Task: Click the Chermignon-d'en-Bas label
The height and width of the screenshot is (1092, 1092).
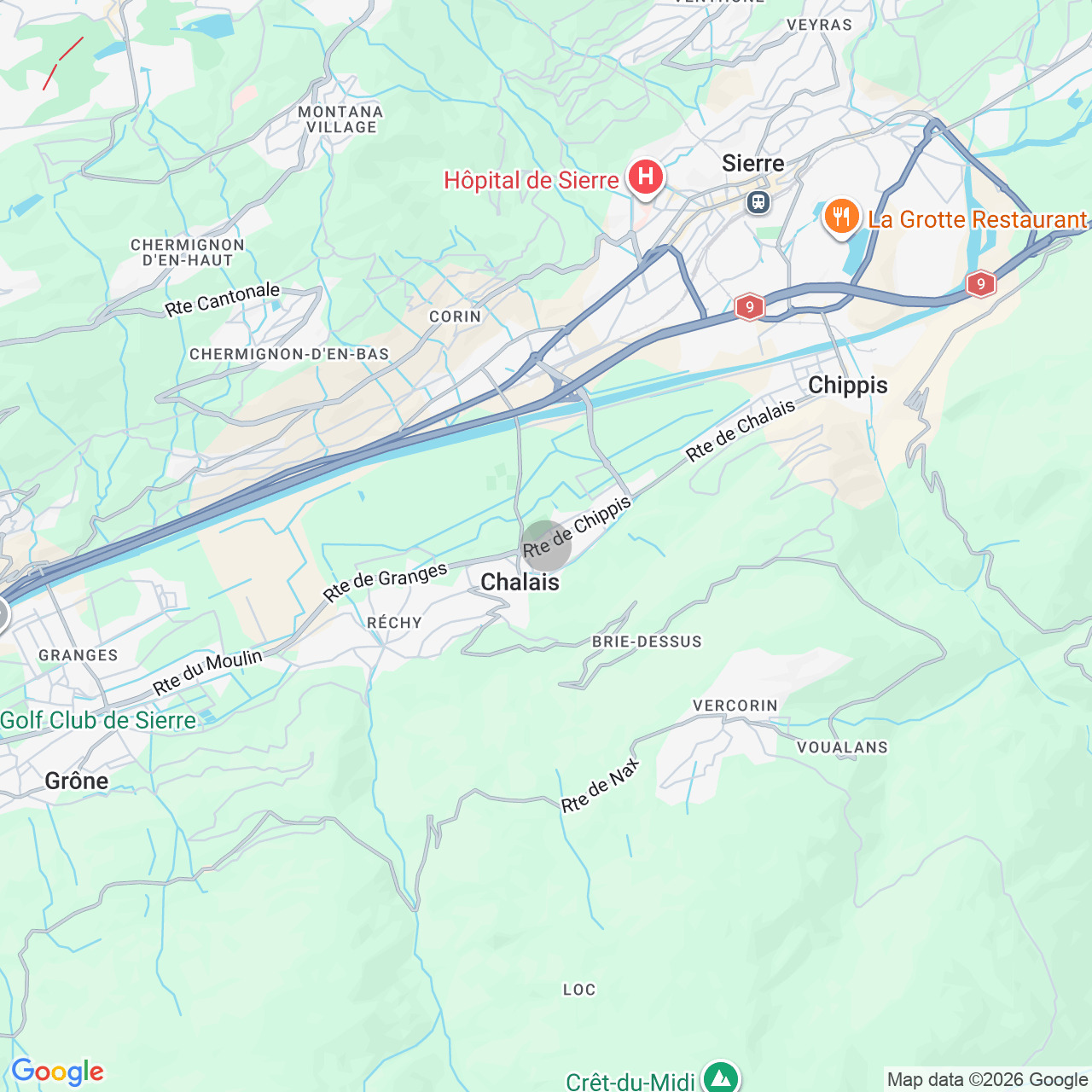Action: [x=289, y=354]
